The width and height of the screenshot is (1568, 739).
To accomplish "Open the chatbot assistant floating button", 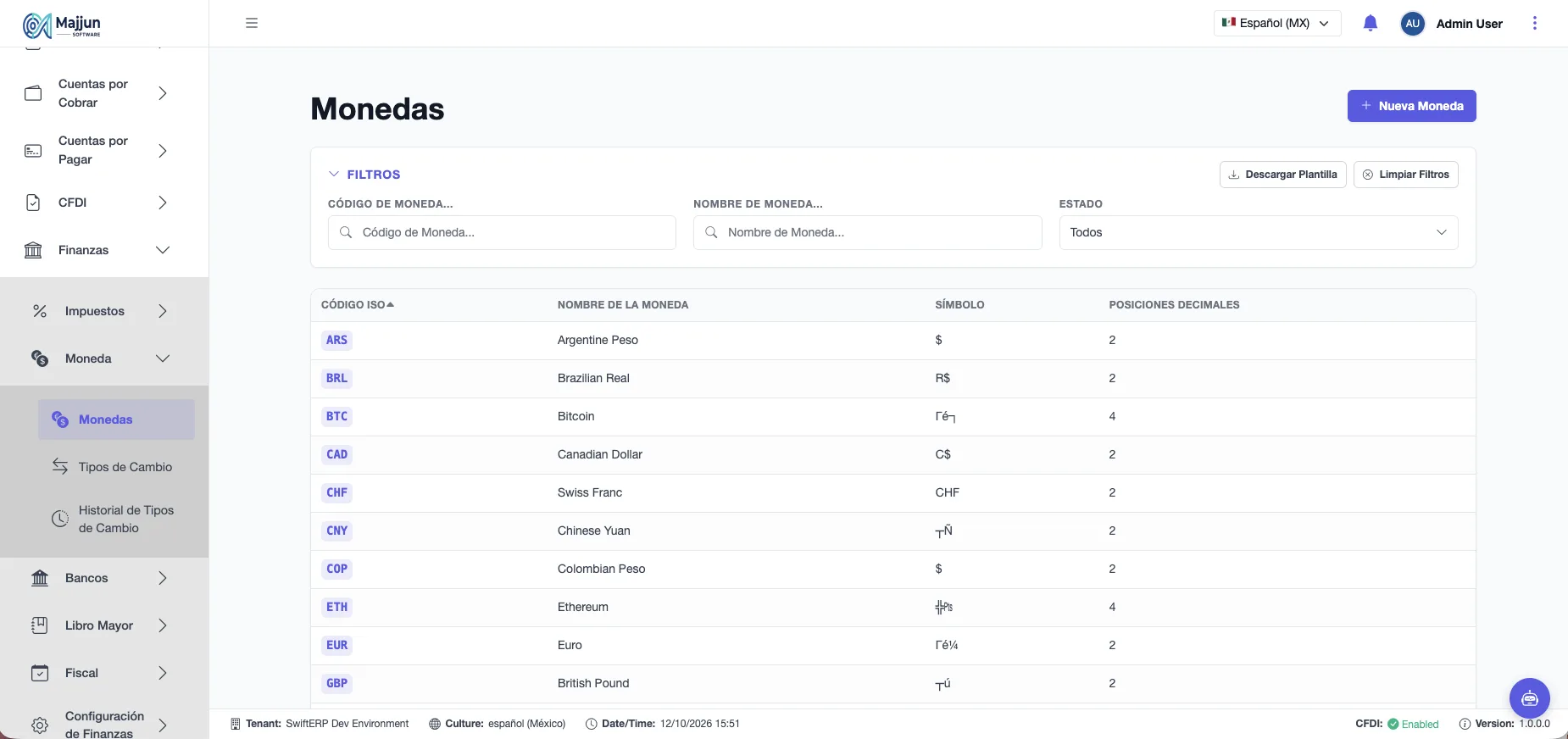I will coord(1530,698).
